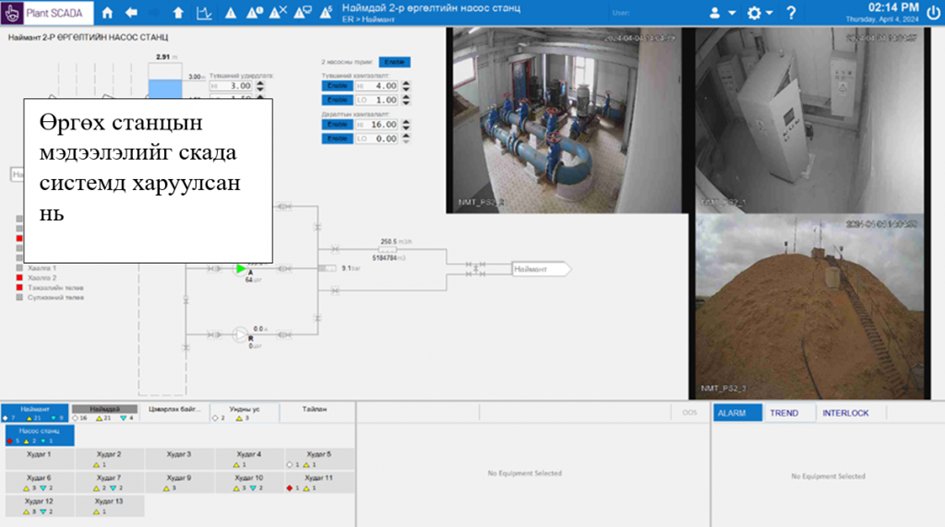This screenshot has height=527, width=945.
Task: Click the power shutdown icon
Action: [934, 13]
